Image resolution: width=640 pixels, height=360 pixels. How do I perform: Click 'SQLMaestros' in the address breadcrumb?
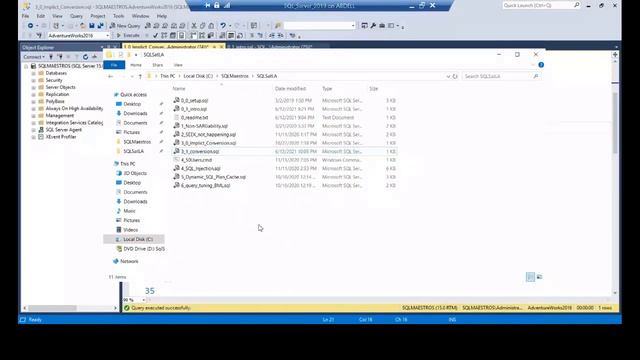point(235,76)
